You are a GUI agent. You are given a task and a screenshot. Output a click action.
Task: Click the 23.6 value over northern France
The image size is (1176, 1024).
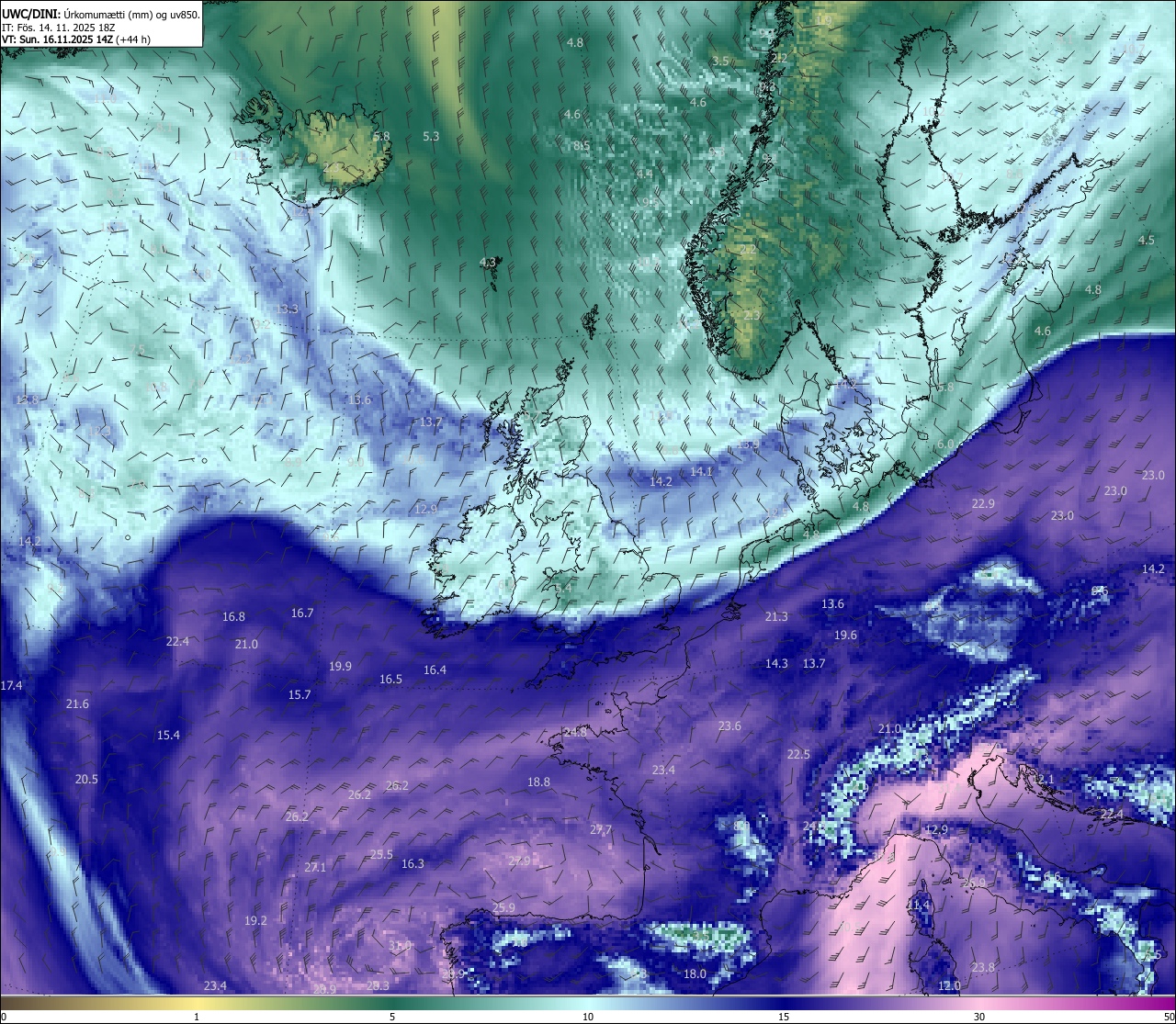pos(729,726)
